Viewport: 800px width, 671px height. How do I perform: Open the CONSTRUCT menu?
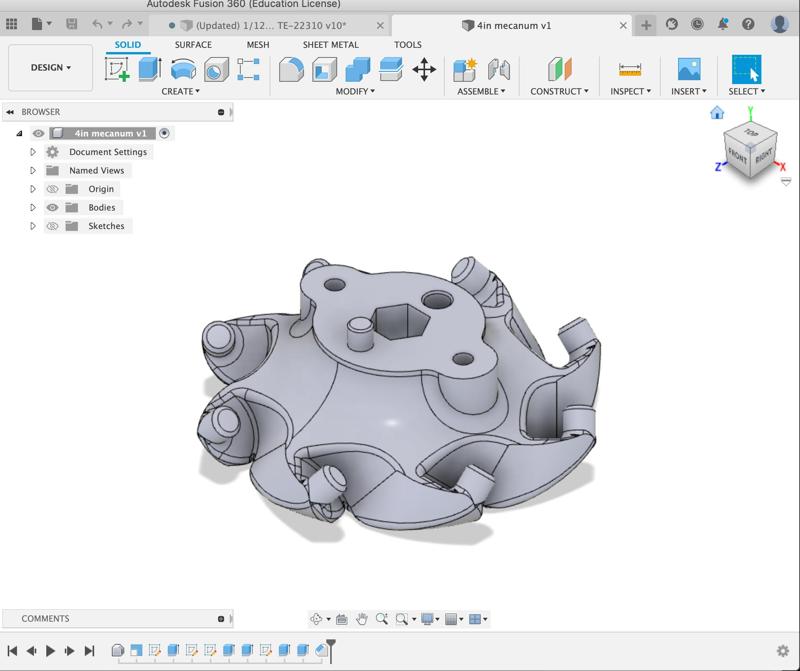[559, 91]
